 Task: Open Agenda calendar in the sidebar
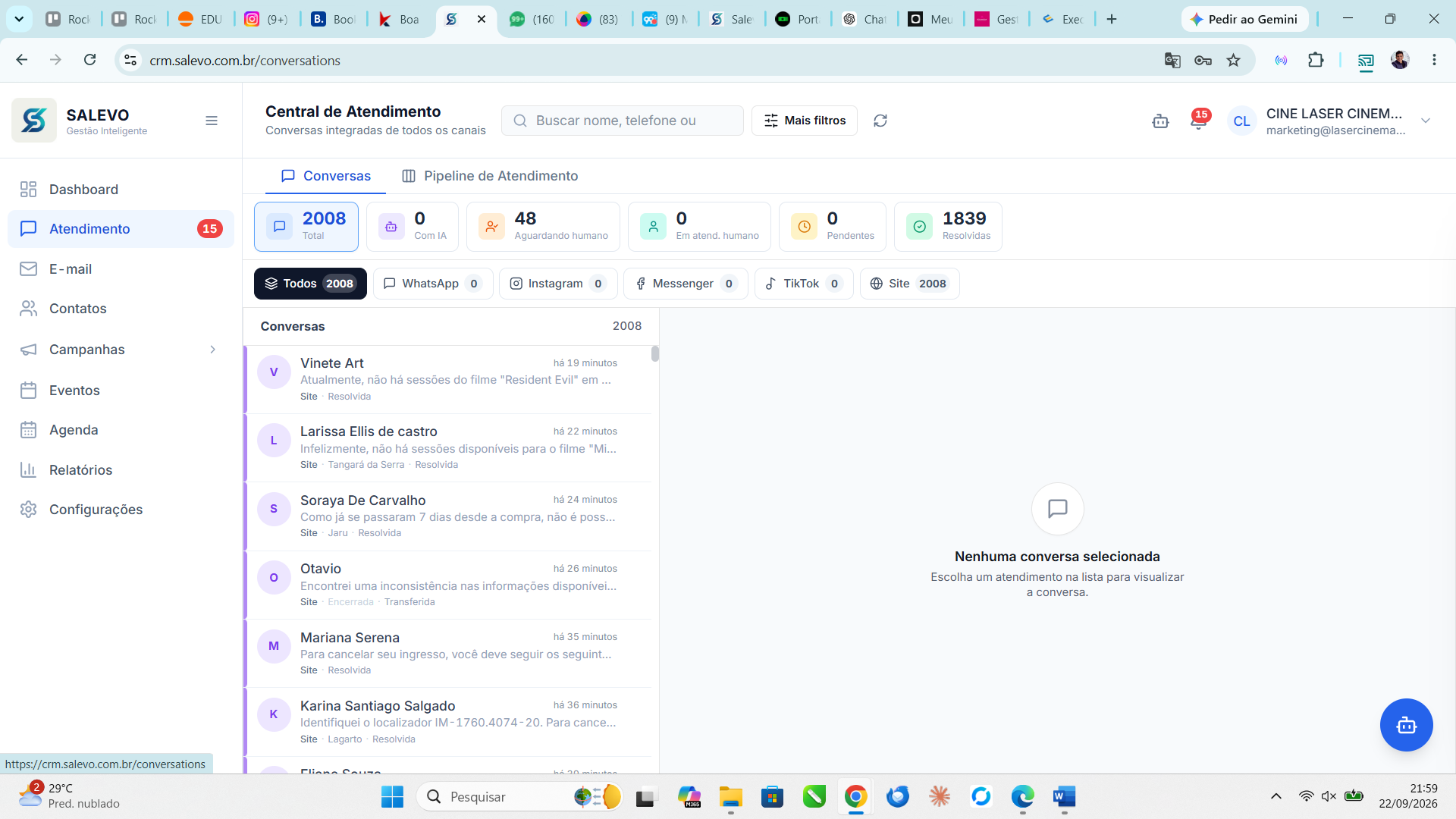[121, 430]
